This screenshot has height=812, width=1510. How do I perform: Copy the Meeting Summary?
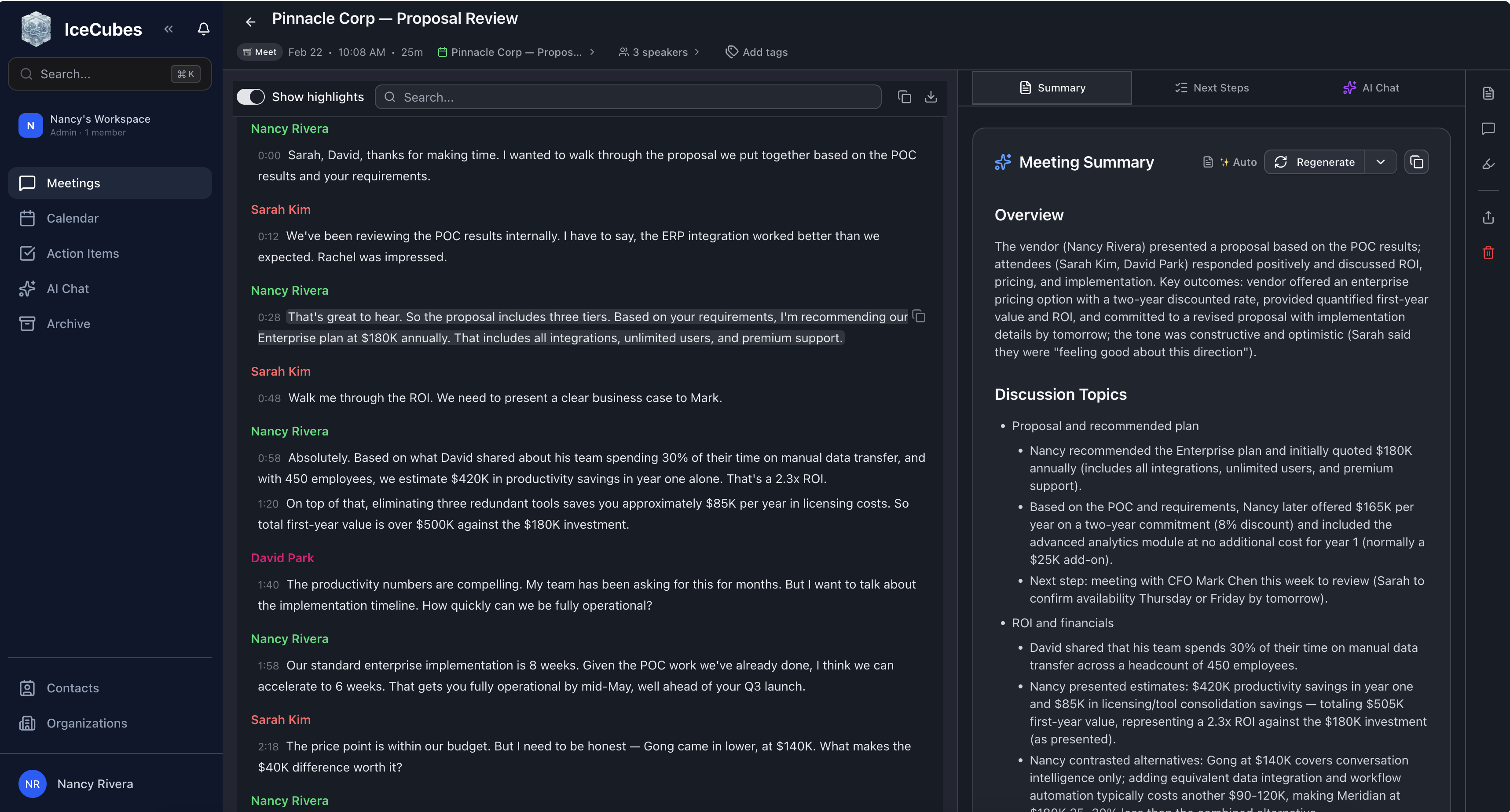click(1416, 162)
